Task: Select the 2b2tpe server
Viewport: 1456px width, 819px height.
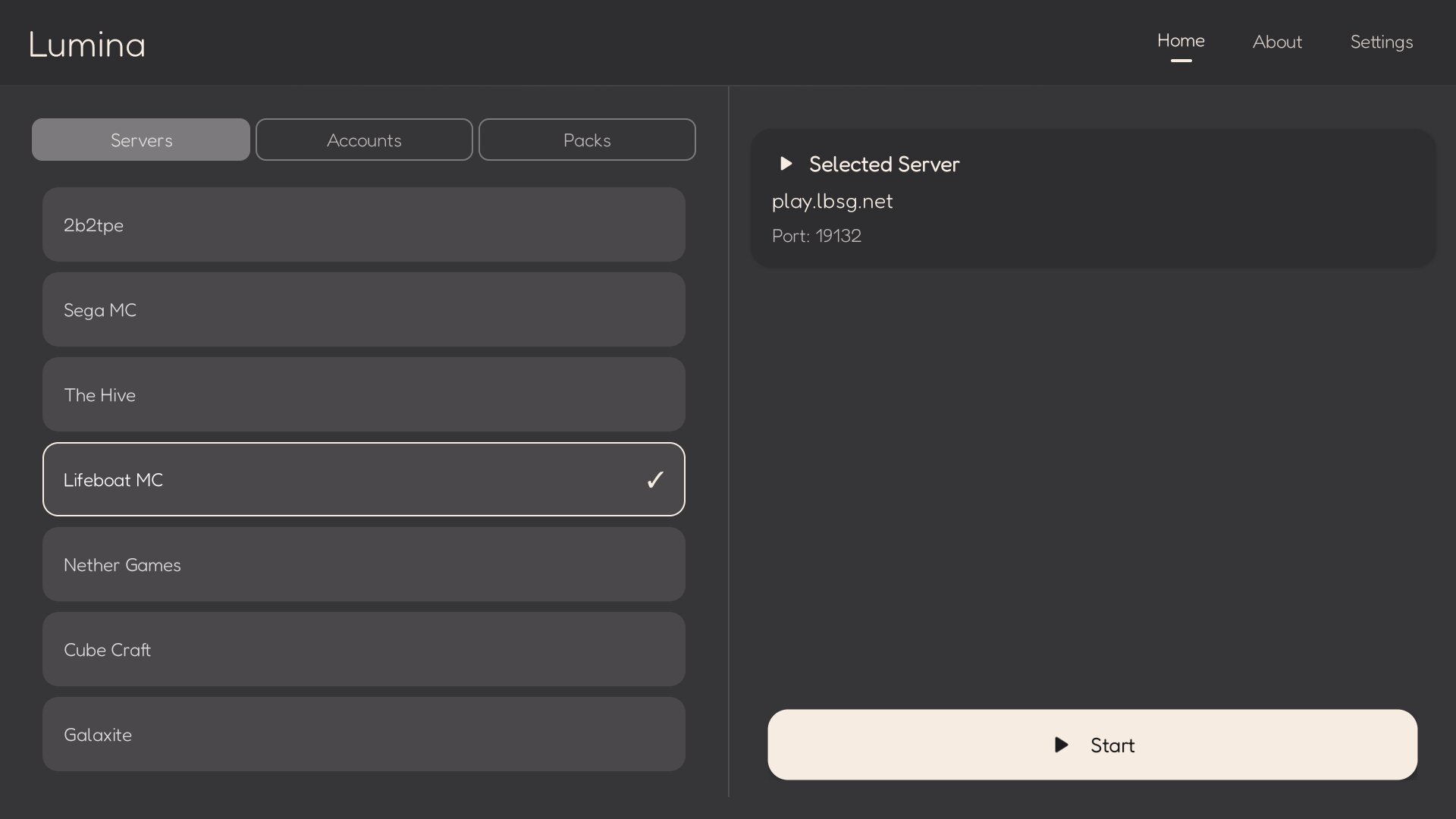Action: click(x=364, y=225)
